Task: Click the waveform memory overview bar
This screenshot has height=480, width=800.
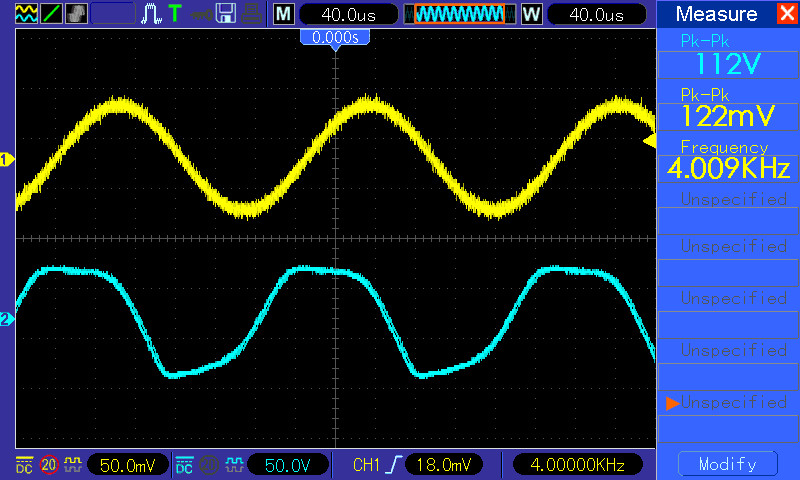Action: click(460, 14)
